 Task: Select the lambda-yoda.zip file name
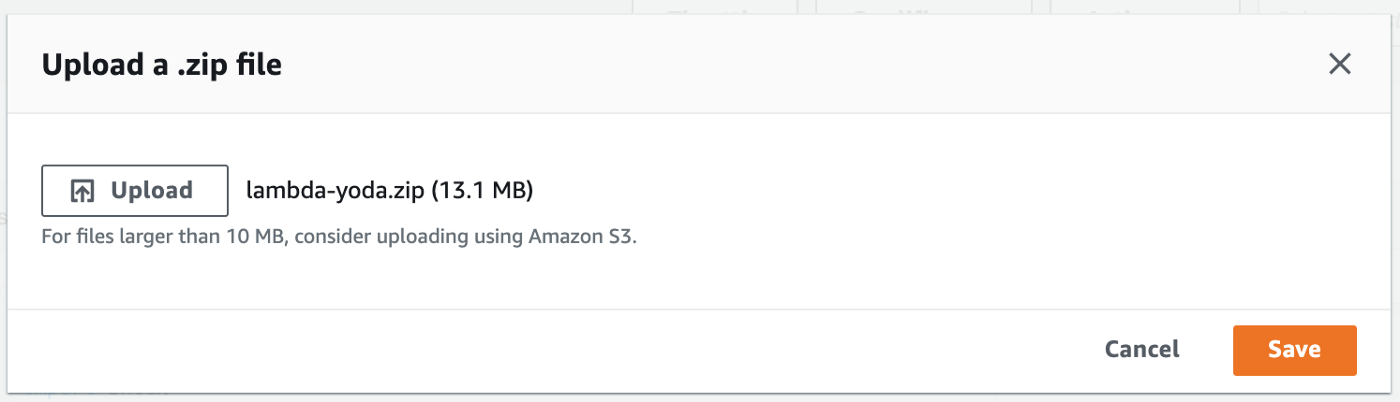click(x=335, y=190)
